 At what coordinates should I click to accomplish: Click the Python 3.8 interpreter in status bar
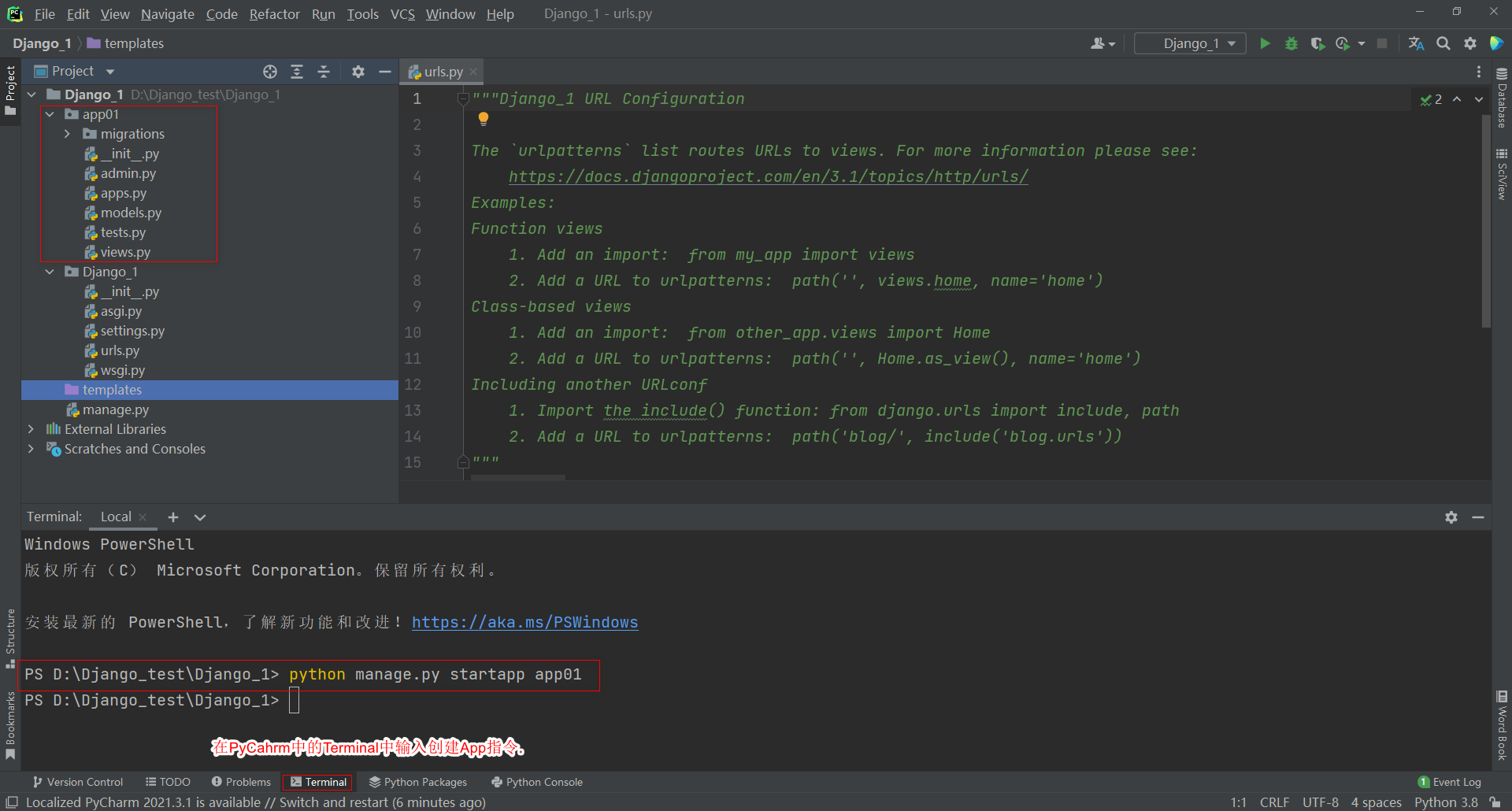pos(1446,802)
